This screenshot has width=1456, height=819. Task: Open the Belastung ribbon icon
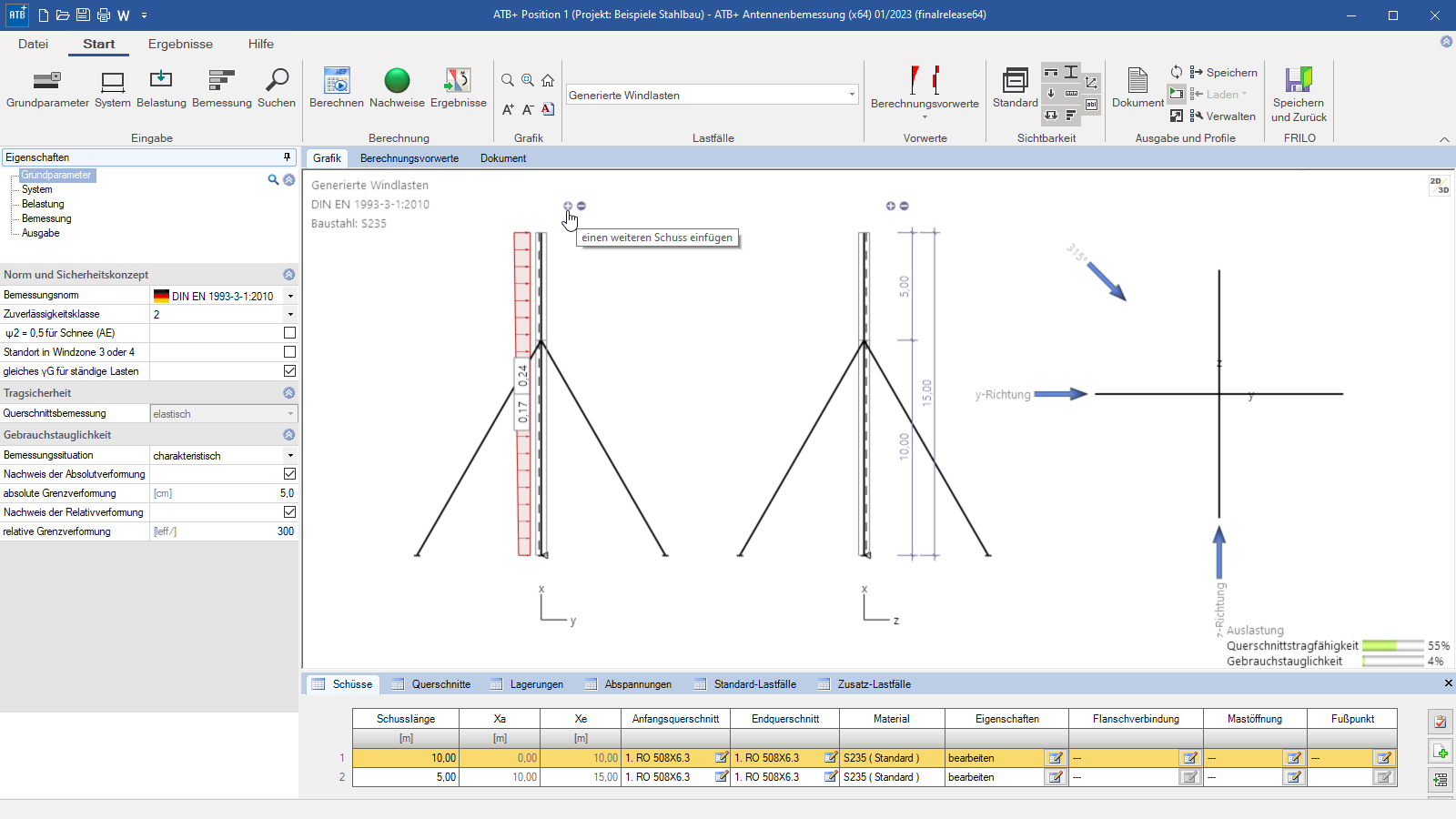pyautogui.click(x=161, y=81)
